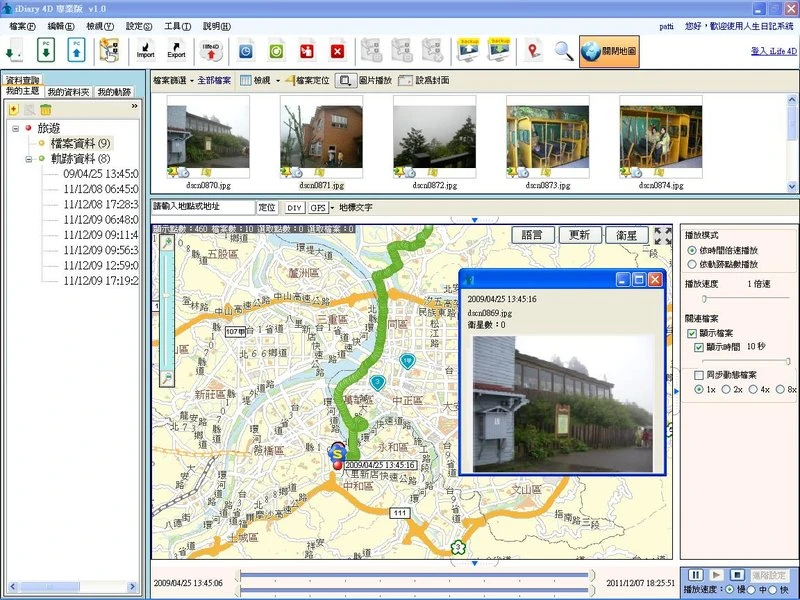This screenshot has width=800, height=600.
Task: Click the Import toolbar icon
Action: (x=146, y=49)
